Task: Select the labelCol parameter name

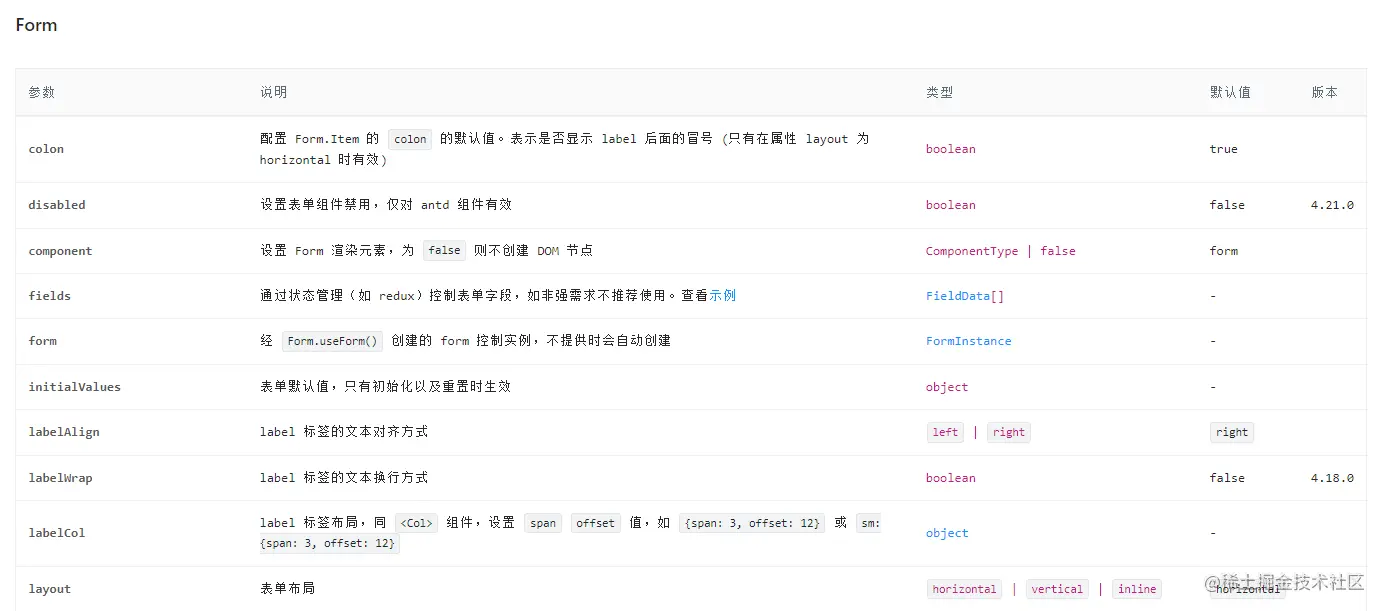Action: 57,533
